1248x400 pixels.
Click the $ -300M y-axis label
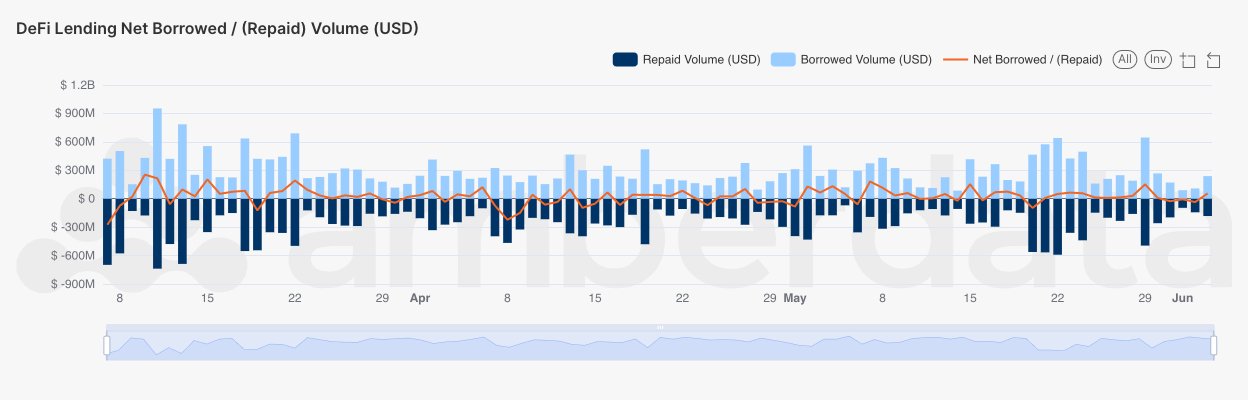[73, 227]
